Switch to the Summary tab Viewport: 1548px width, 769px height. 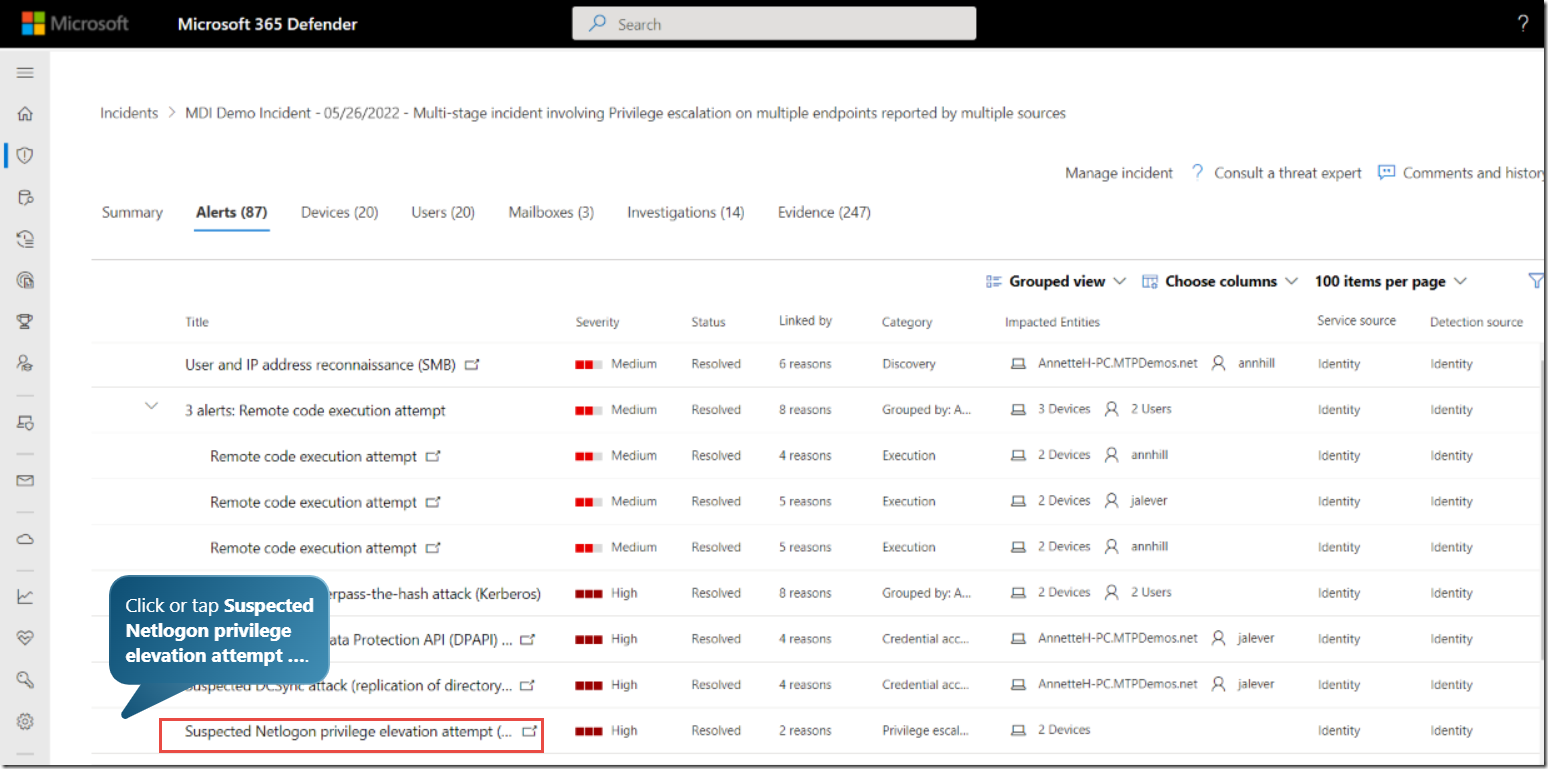click(132, 212)
